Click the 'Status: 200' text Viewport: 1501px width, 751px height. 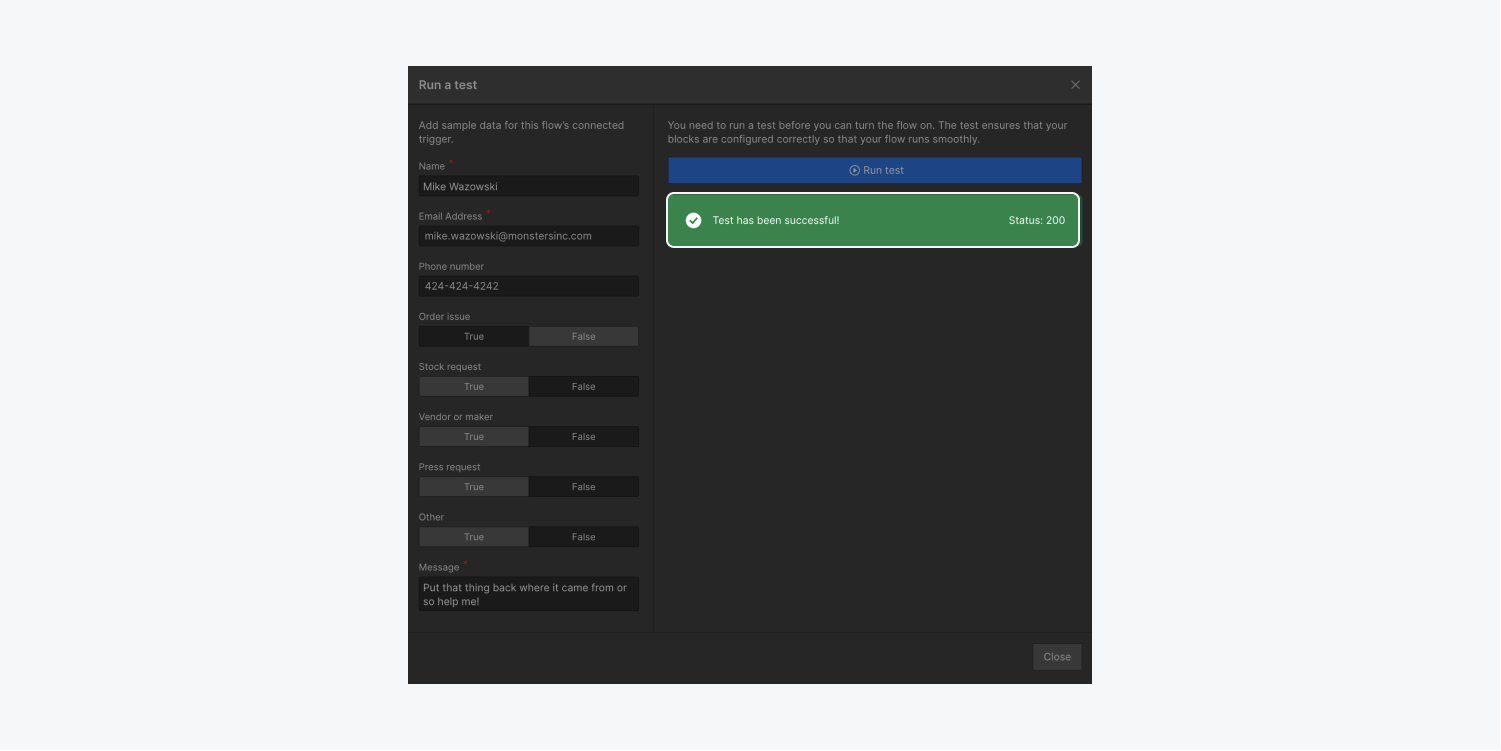tap(1036, 220)
